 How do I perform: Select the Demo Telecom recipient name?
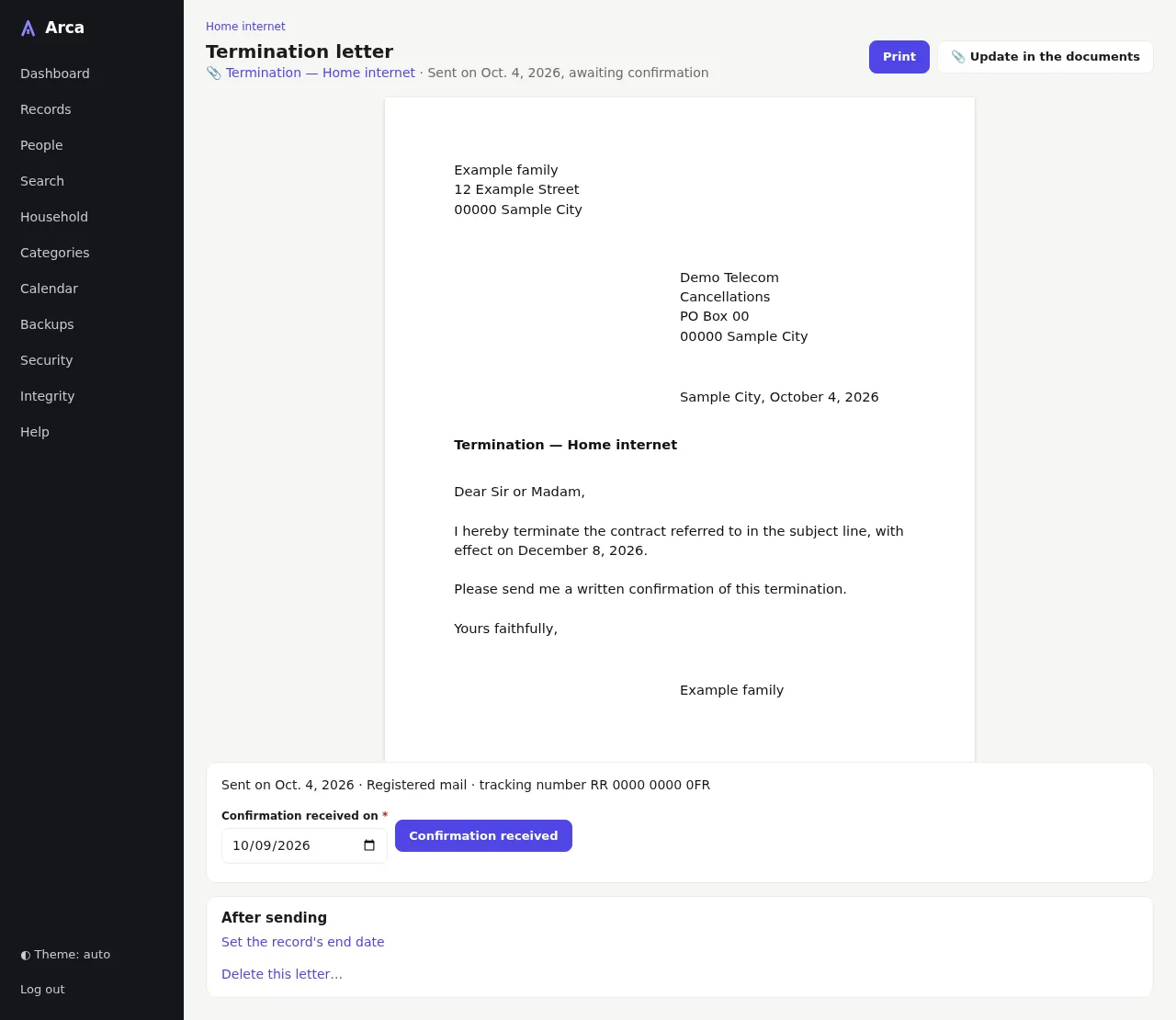[729, 278]
